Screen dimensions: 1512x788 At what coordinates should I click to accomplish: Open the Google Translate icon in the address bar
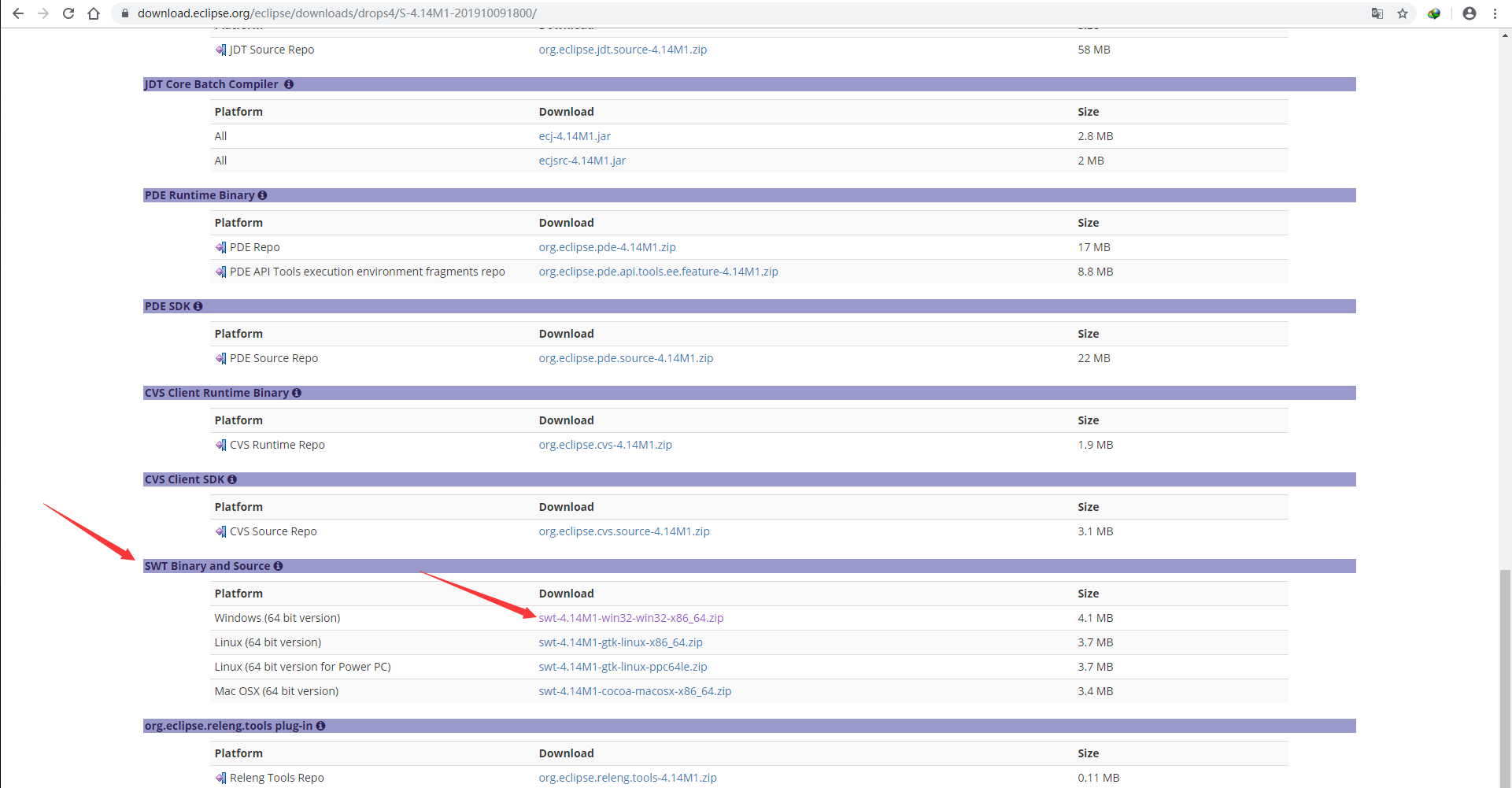pos(1377,13)
